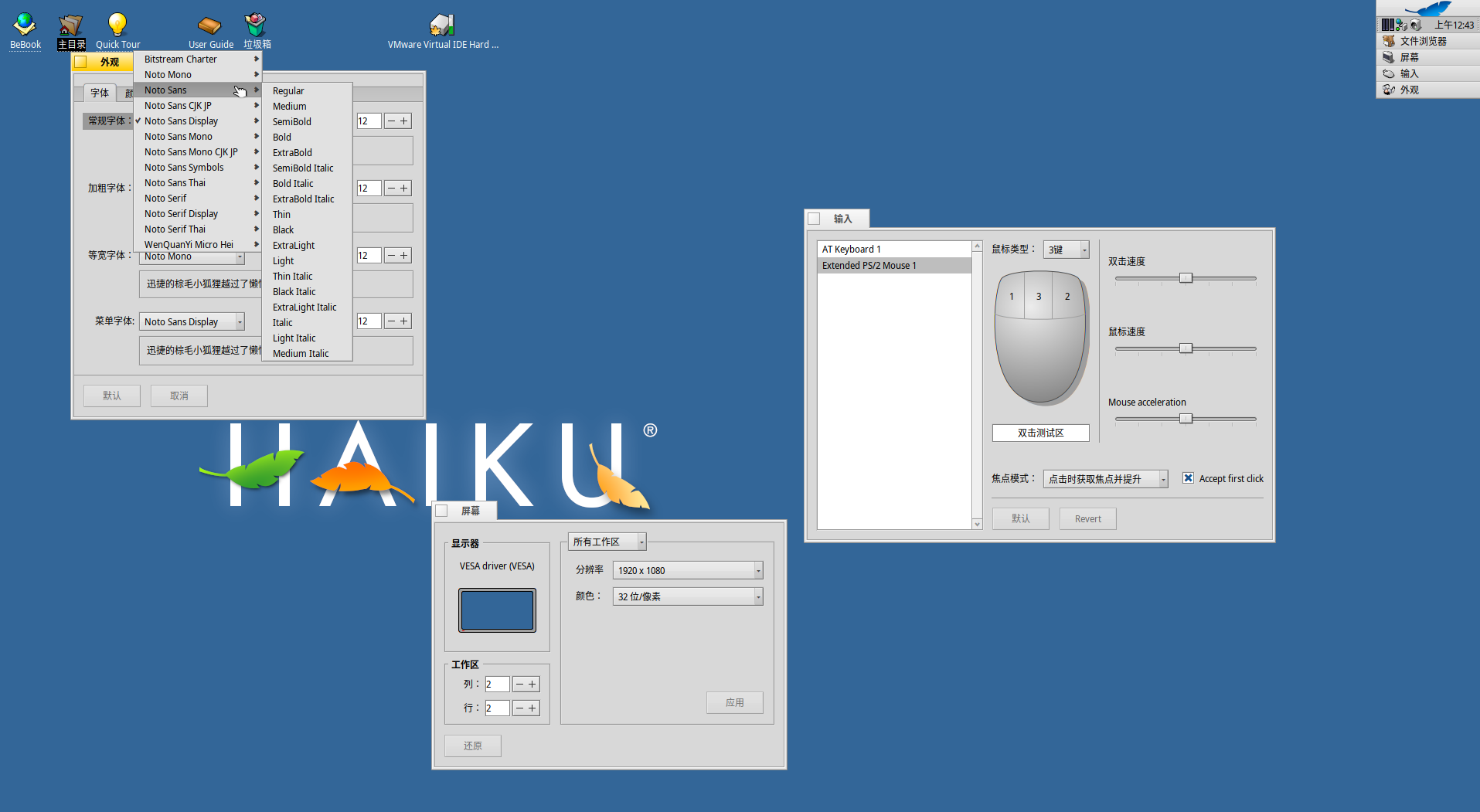The image size is (1480, 812).
Task: Open the 主目录 home folder icon
Action: tap(70, 25)
